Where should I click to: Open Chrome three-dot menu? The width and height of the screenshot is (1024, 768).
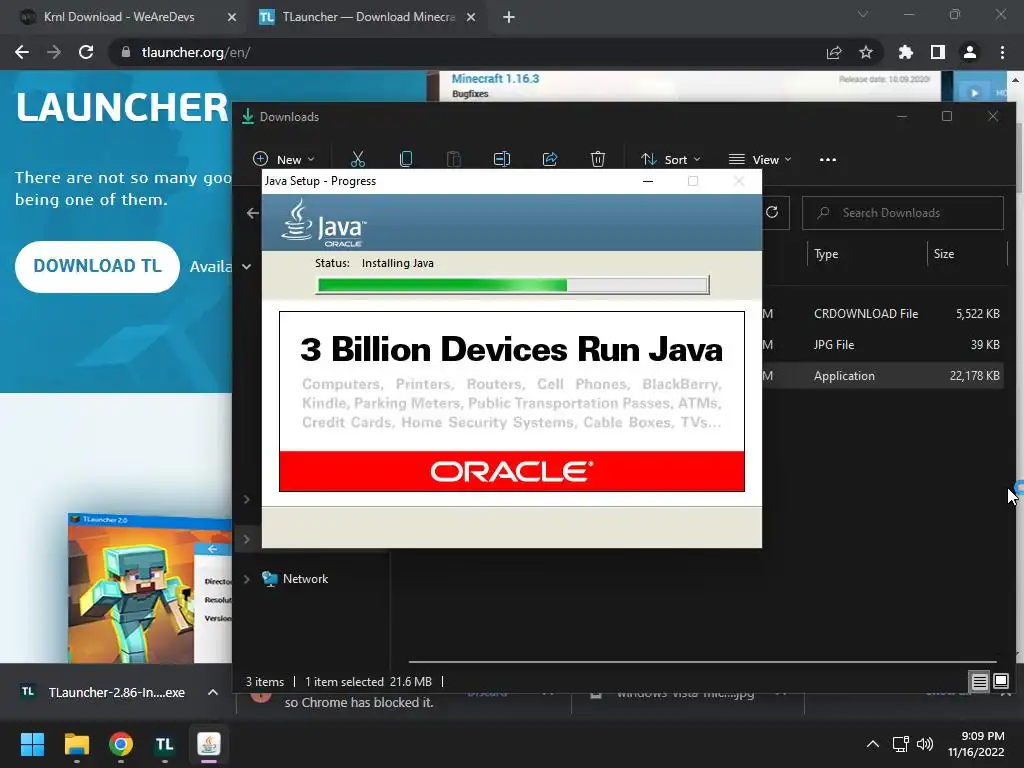point(1002,52)
